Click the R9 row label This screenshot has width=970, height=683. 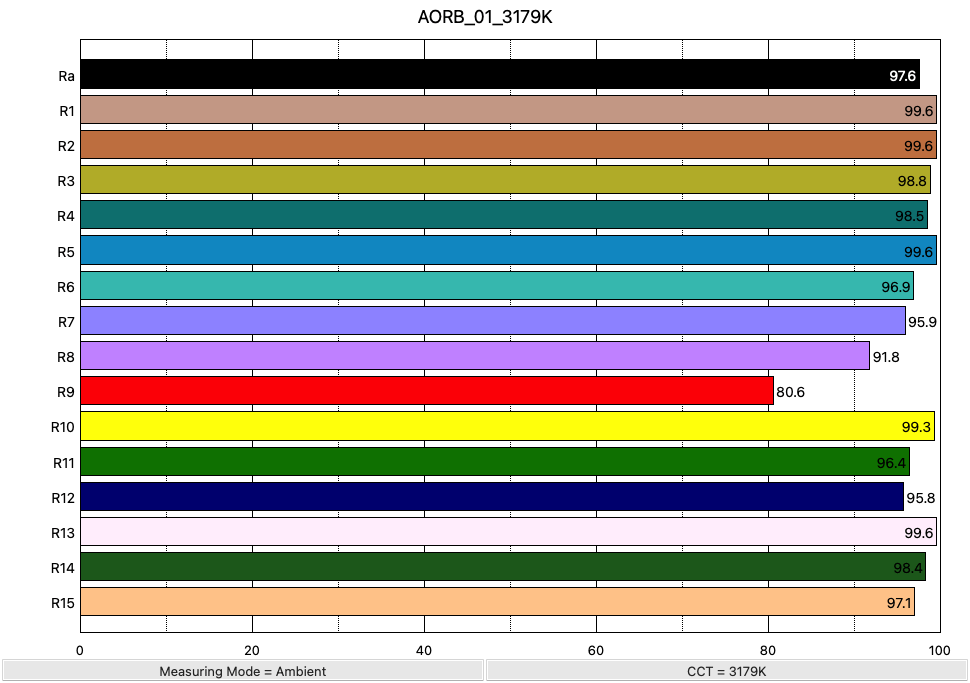66,392
